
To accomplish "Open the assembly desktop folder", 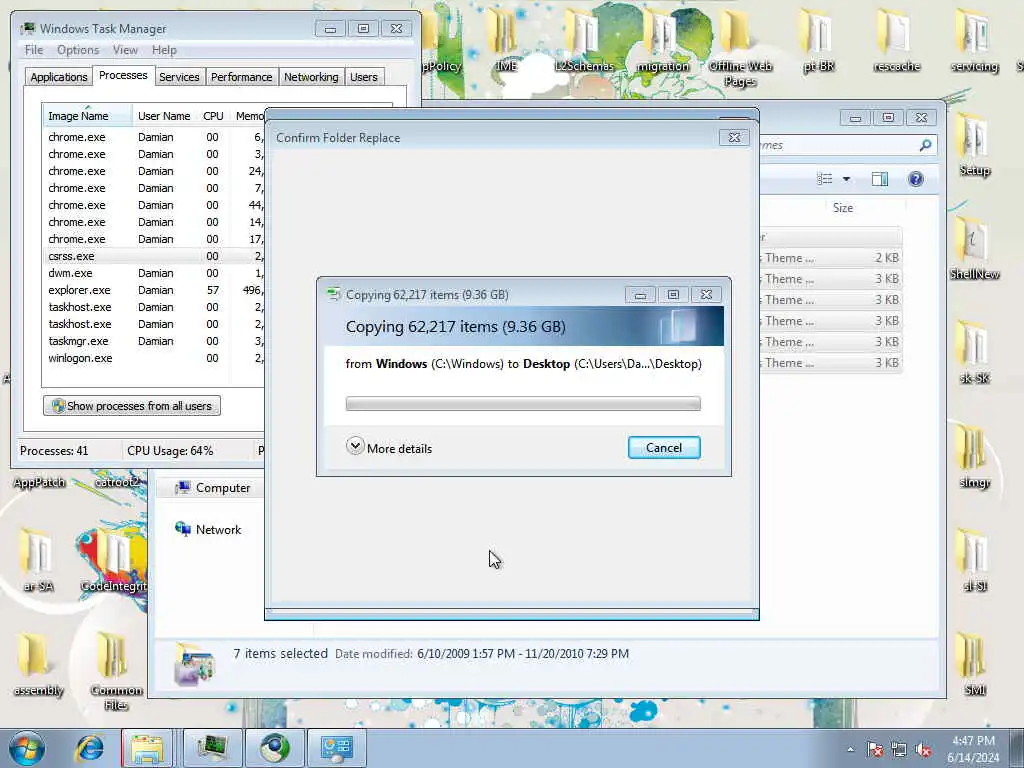I will point(38,663).
